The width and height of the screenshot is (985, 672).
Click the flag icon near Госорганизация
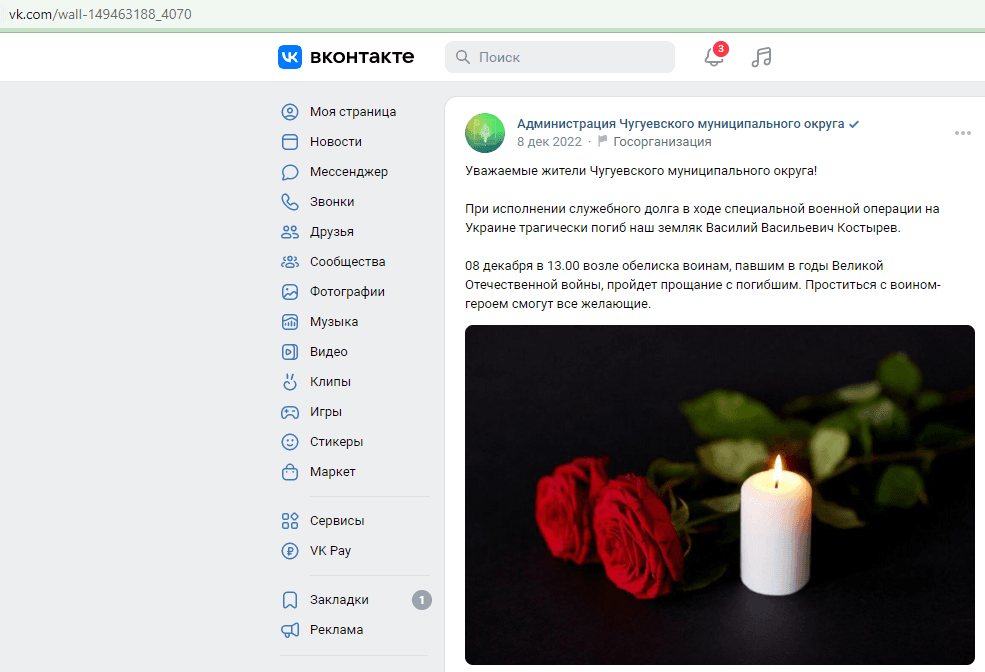602,141
